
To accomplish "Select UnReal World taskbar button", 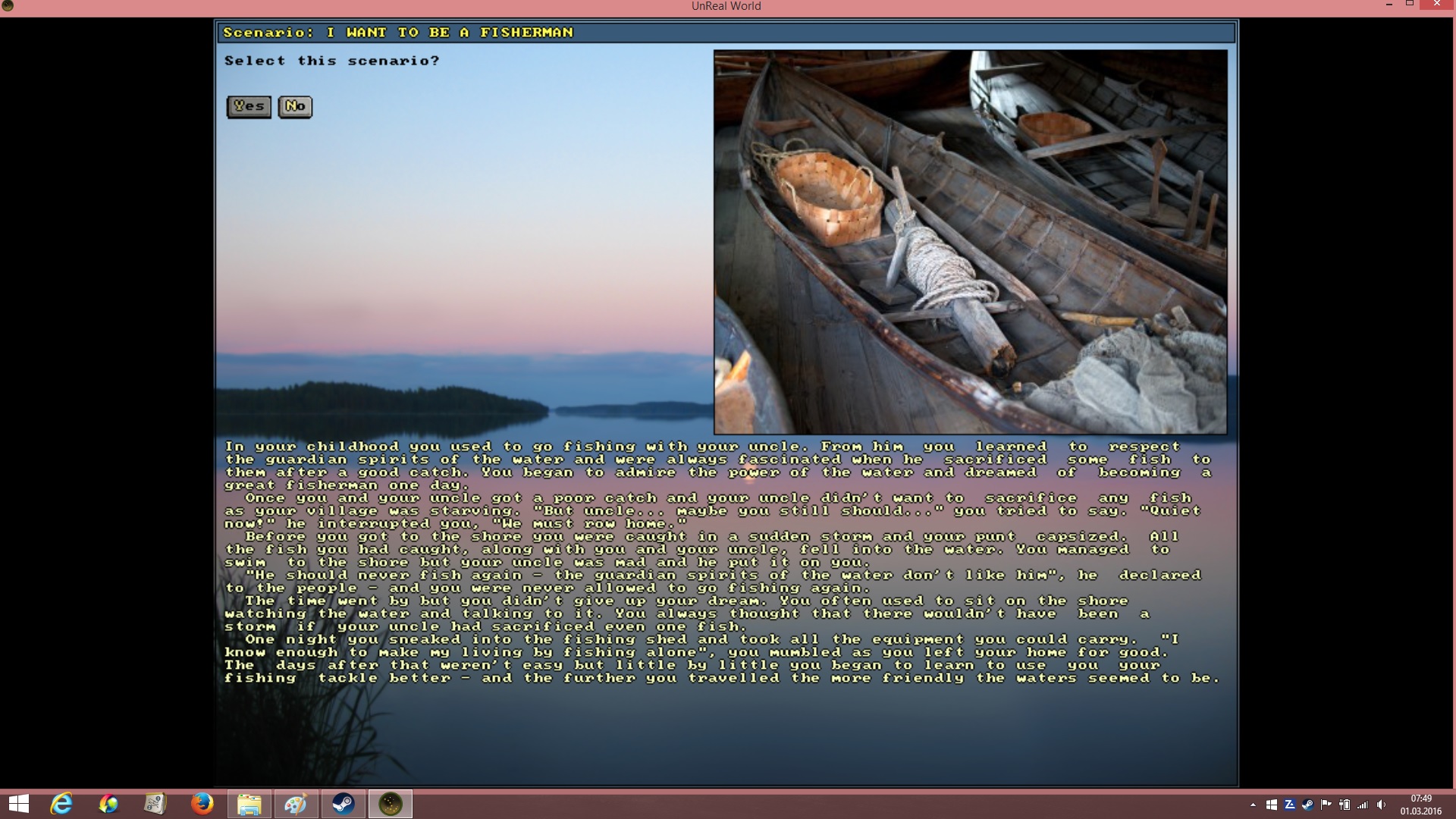I will (390, 804).
